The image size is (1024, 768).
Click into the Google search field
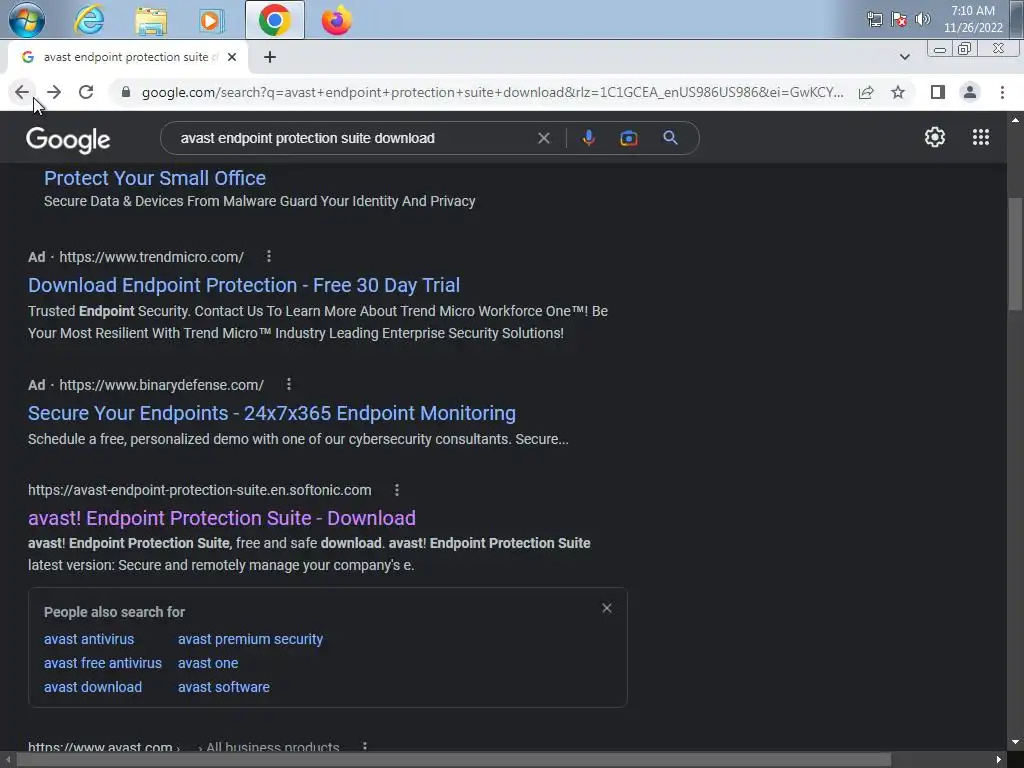pos(353,138)
